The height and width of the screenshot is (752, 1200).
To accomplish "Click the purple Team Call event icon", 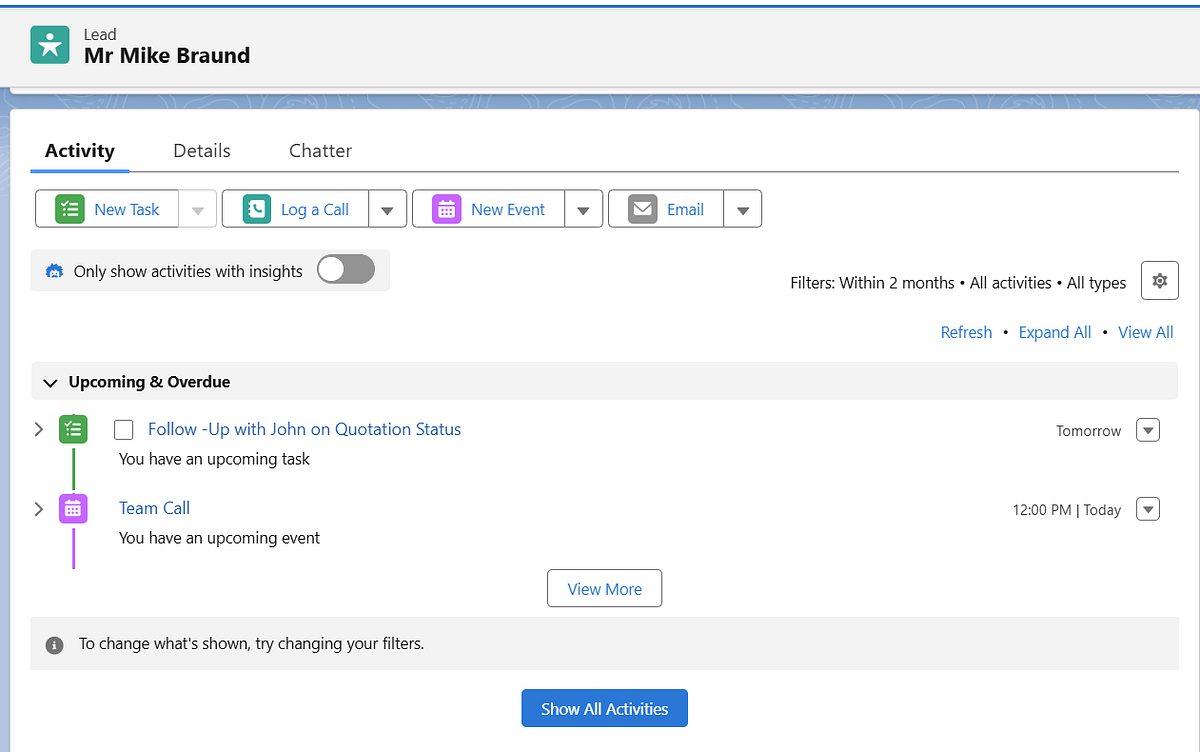I will [x=73, y=509].
